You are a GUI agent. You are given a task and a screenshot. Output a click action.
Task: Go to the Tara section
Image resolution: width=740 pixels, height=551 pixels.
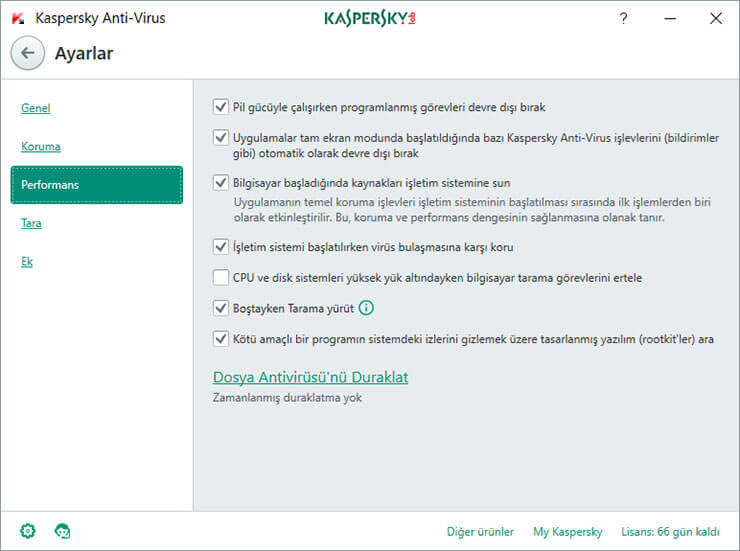(31, 223)
